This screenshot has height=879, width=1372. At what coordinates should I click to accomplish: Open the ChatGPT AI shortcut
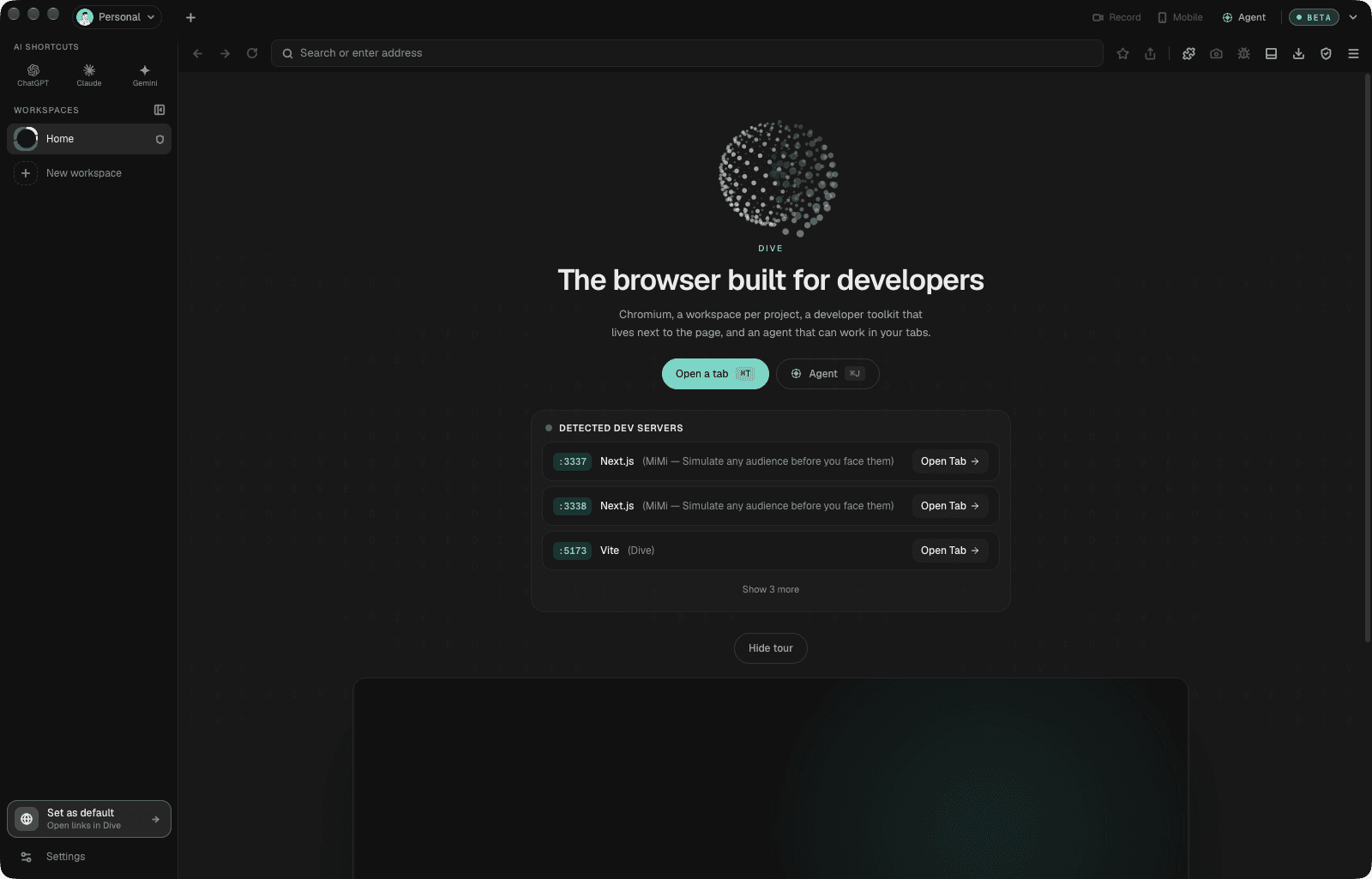[33, 75]
